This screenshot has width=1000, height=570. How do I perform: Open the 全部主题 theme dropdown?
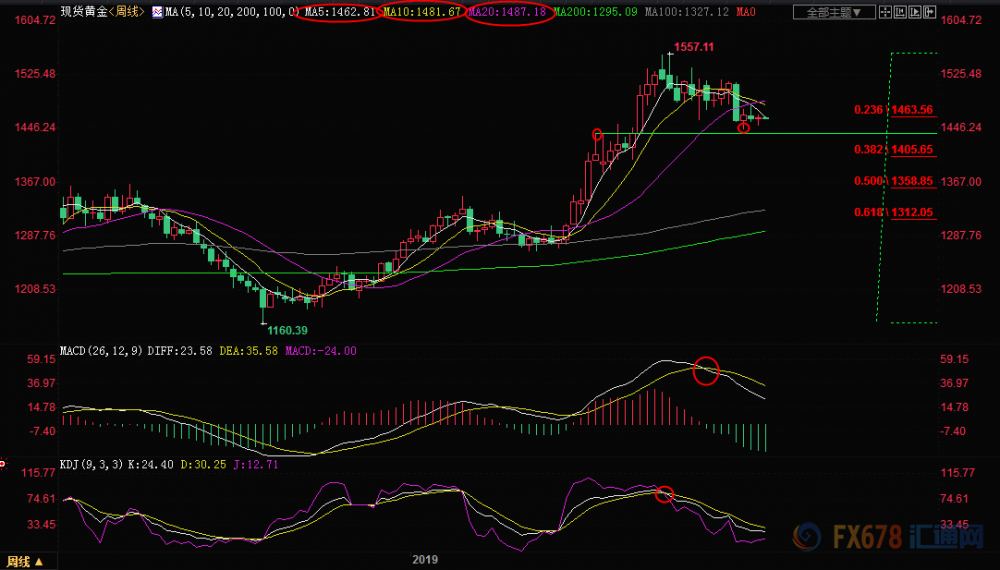point(834,12)
